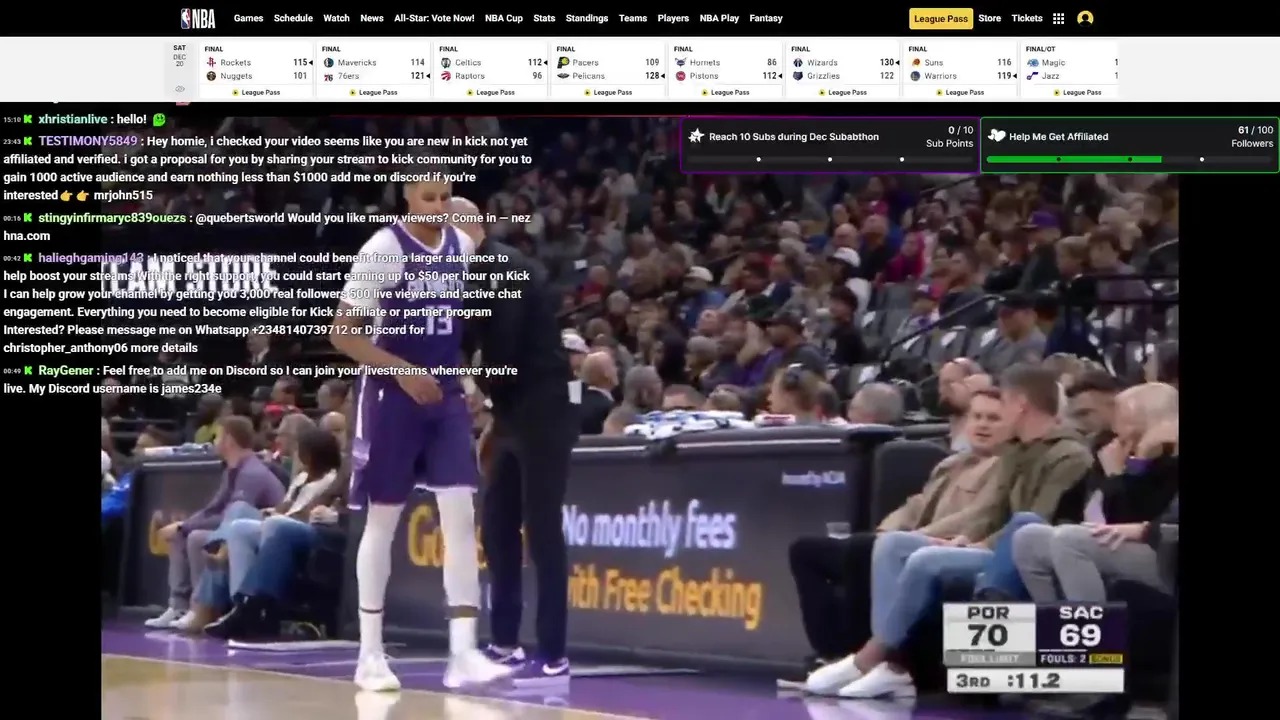Click League Pass under Pacers vs Pelicans
Viewport: 1280px width, 720px height.
tap(608, 92)
